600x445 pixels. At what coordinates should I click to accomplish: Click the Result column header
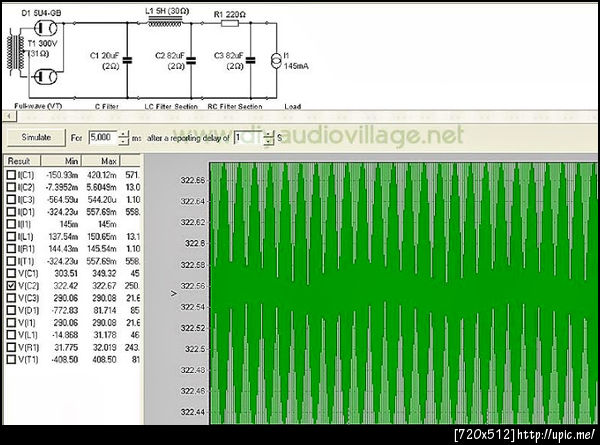(22, 161)
